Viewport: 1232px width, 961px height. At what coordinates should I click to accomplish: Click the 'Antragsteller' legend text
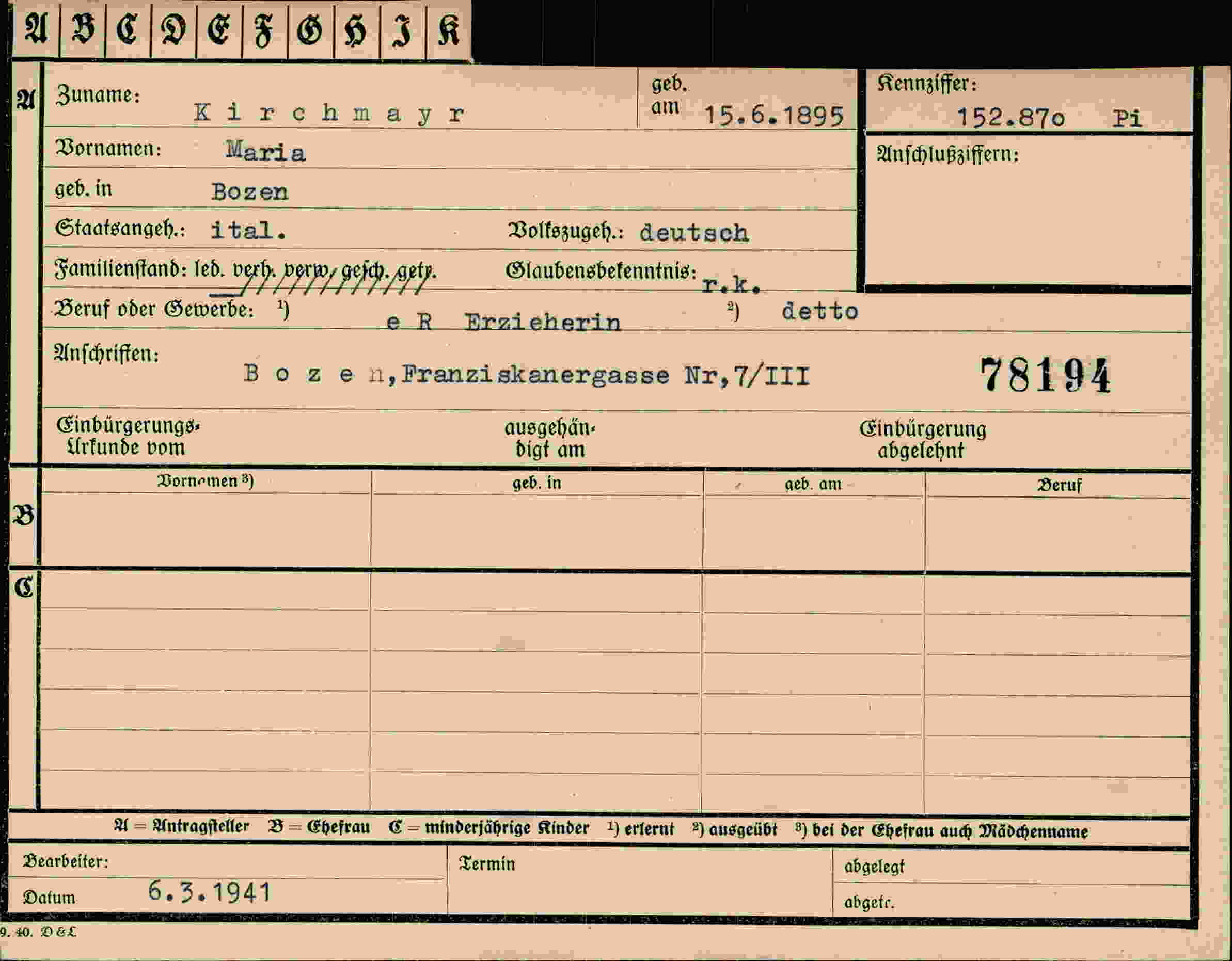coord(200,826)
